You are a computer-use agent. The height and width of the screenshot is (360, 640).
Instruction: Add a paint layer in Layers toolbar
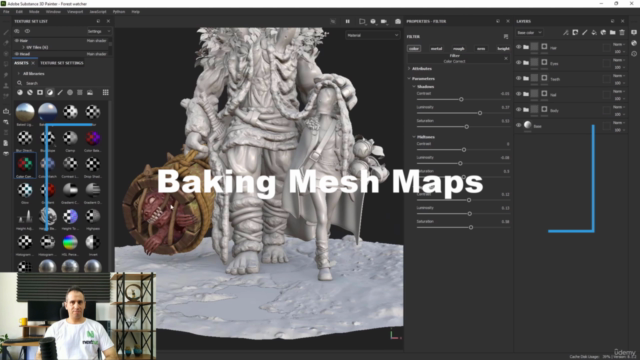pyautogui.click(x=584, y=33)
